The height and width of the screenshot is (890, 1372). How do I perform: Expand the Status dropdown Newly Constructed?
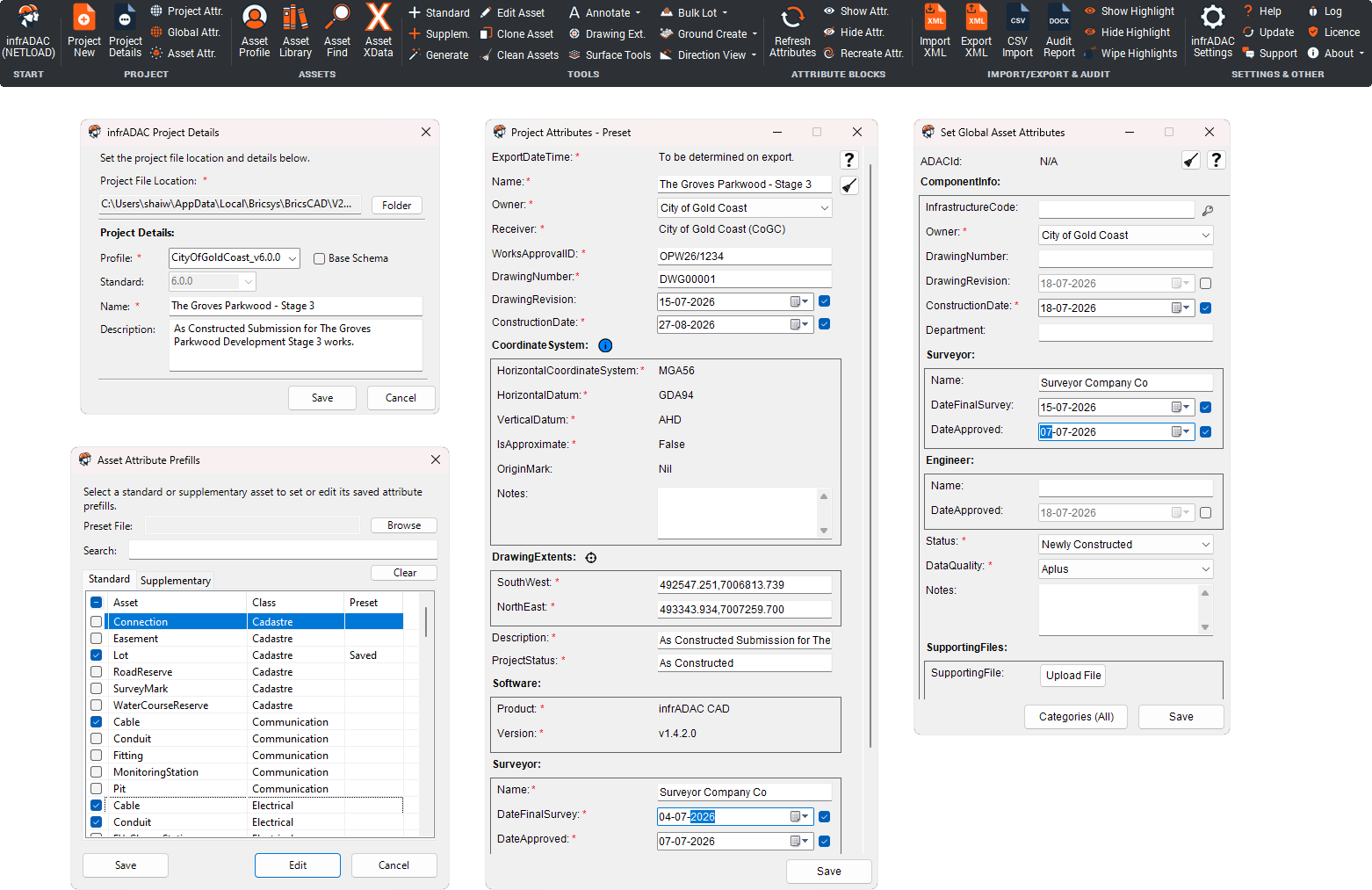pos(1206,545)
